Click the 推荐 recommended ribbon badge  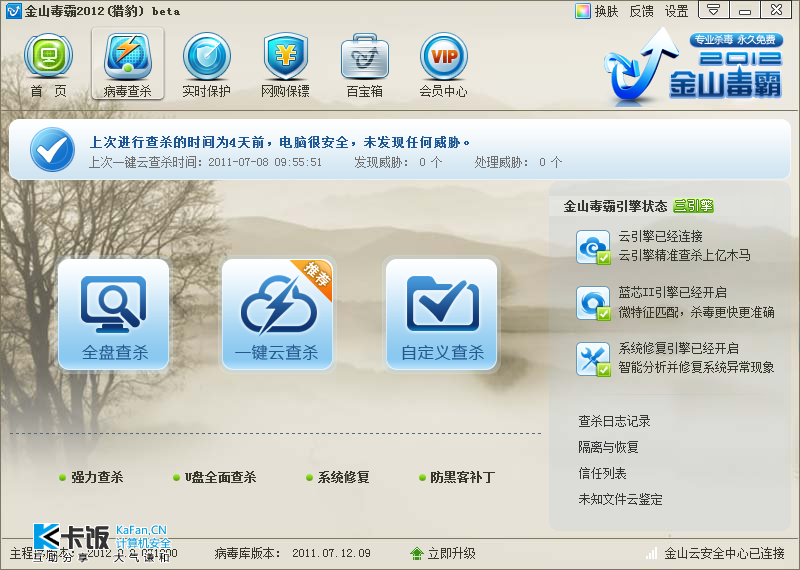[x=316, y=275]
